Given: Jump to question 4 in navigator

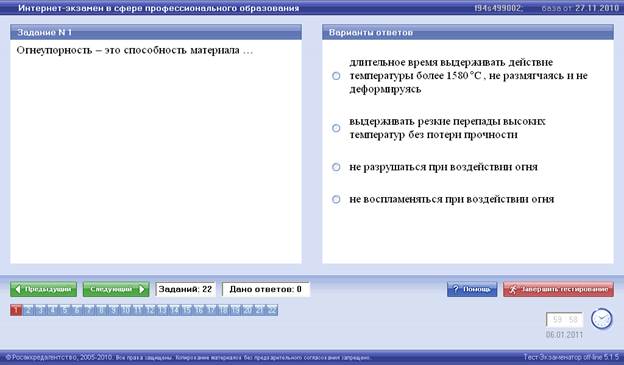Looking at the screenshot, I should (52, 310).
